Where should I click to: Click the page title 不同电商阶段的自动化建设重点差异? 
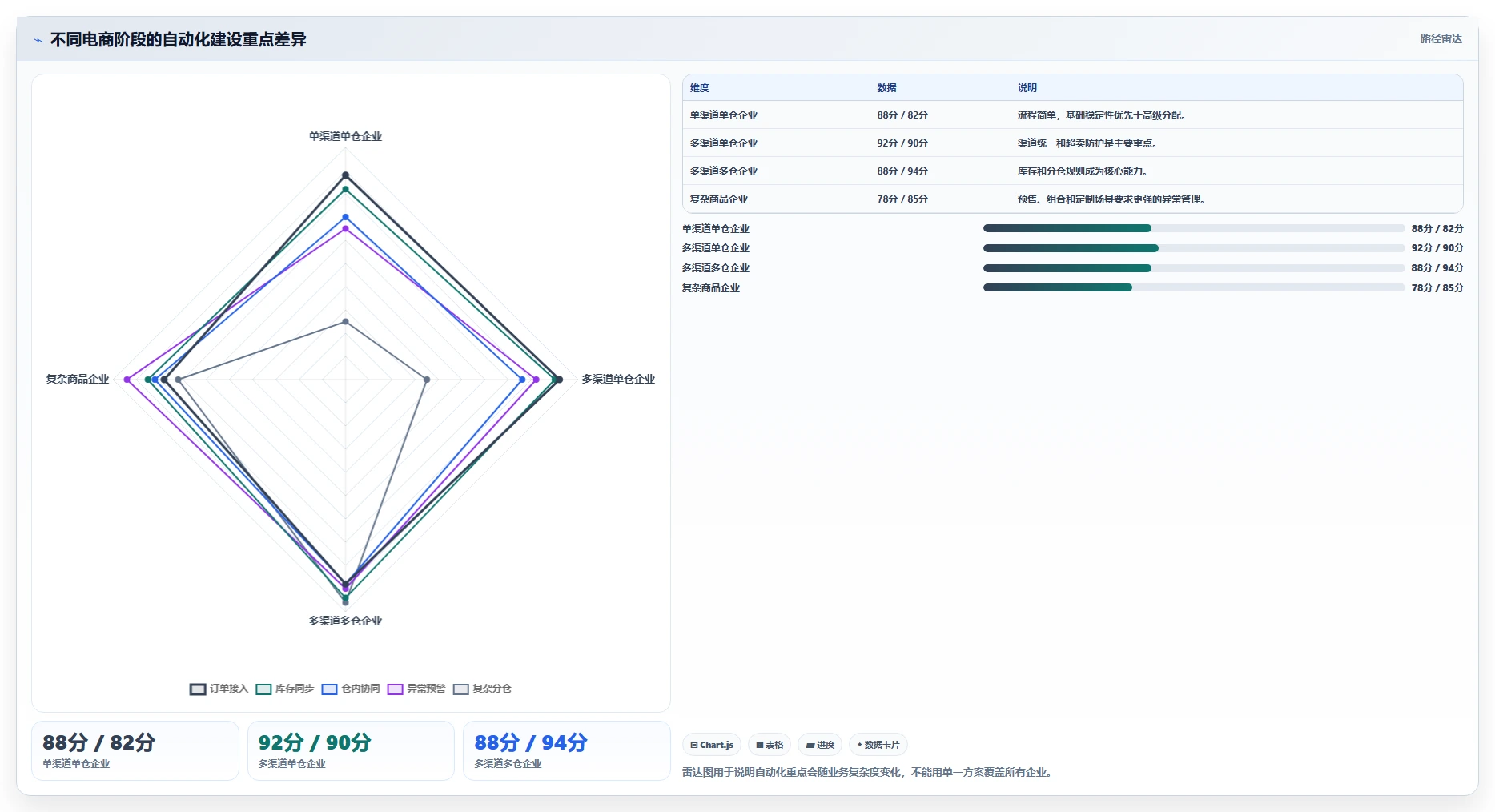(178, 40)
